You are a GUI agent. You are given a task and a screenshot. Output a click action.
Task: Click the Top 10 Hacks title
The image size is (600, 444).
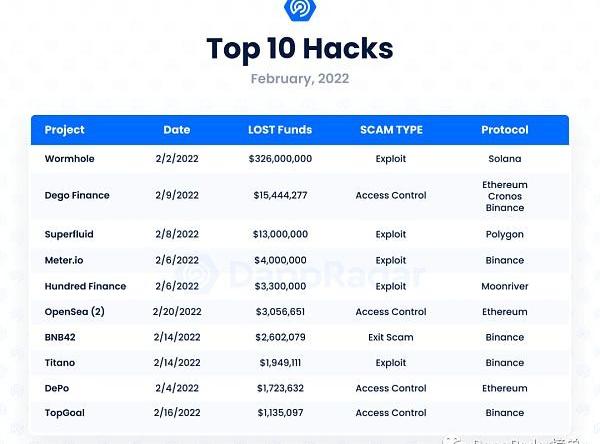pos(299,49)
